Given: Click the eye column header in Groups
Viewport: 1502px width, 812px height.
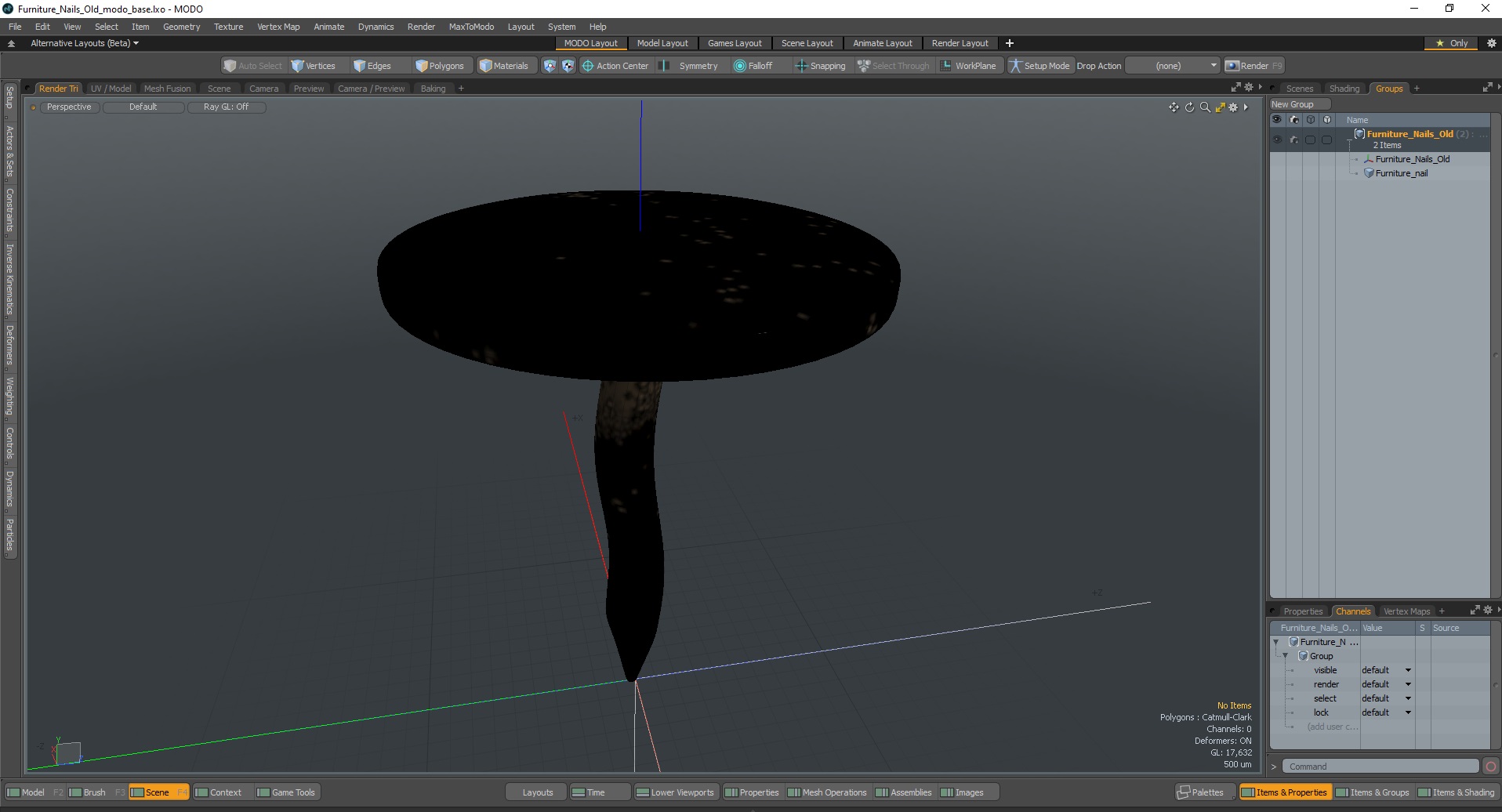Looking at the screenshot, I should pos(1276,120).
